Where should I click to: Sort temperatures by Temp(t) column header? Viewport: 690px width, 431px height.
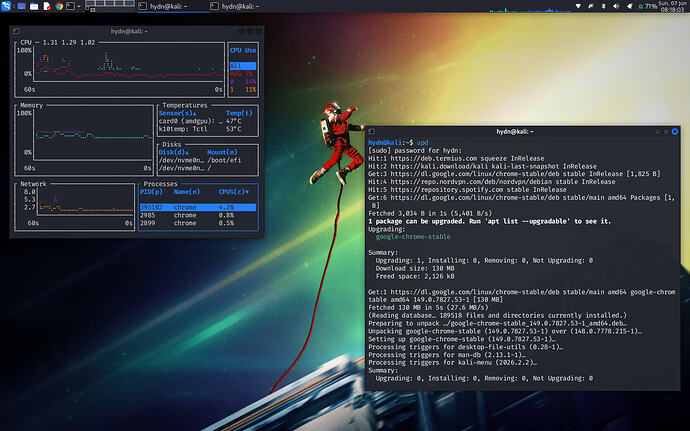239,113
